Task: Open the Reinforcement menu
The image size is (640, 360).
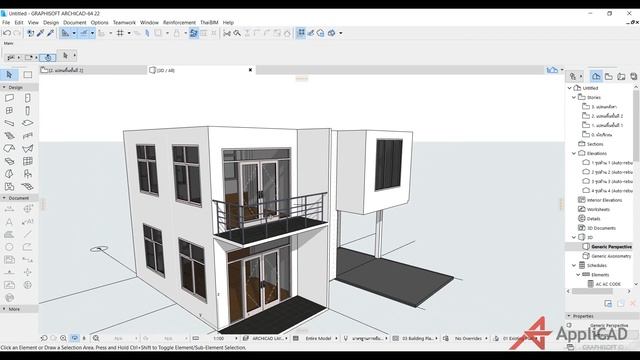Action: (x=179, y=22)
